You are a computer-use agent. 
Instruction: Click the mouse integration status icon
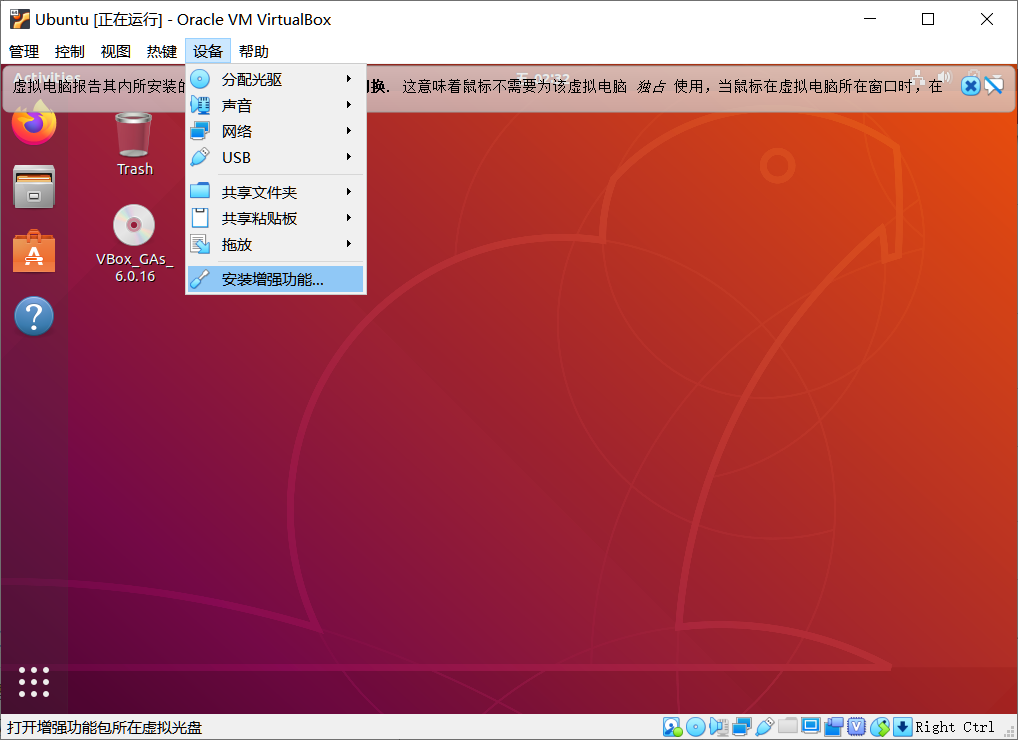tap(880, 726)
